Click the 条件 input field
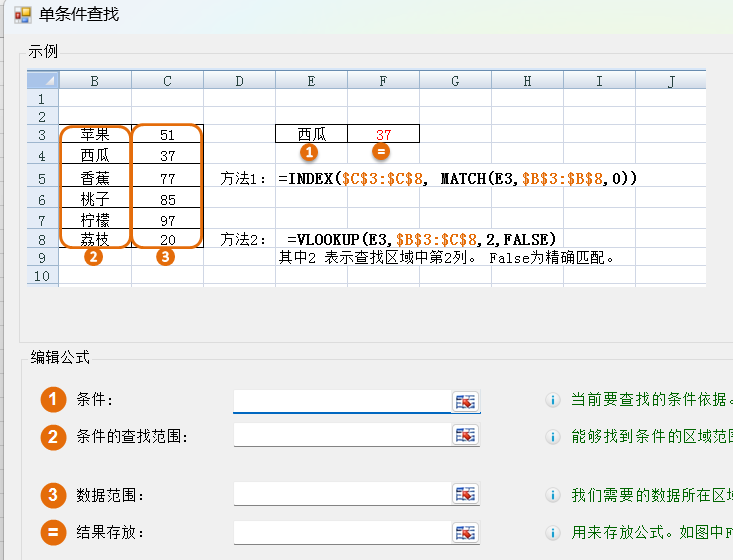This screenshot has height=560, width=733. (342, 401)
